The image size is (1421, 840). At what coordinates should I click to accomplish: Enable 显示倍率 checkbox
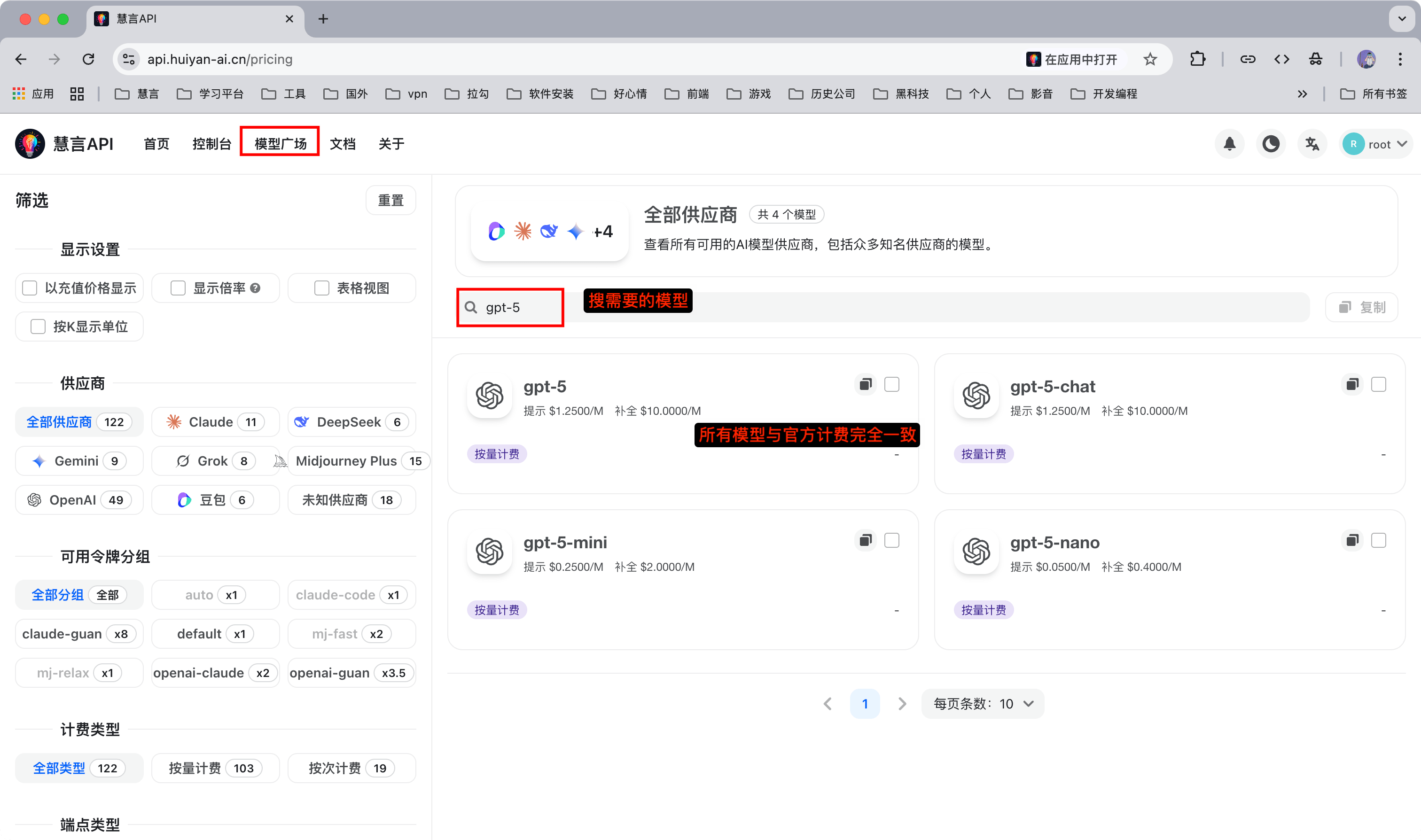pyautogui.click(x=178, y=288)
